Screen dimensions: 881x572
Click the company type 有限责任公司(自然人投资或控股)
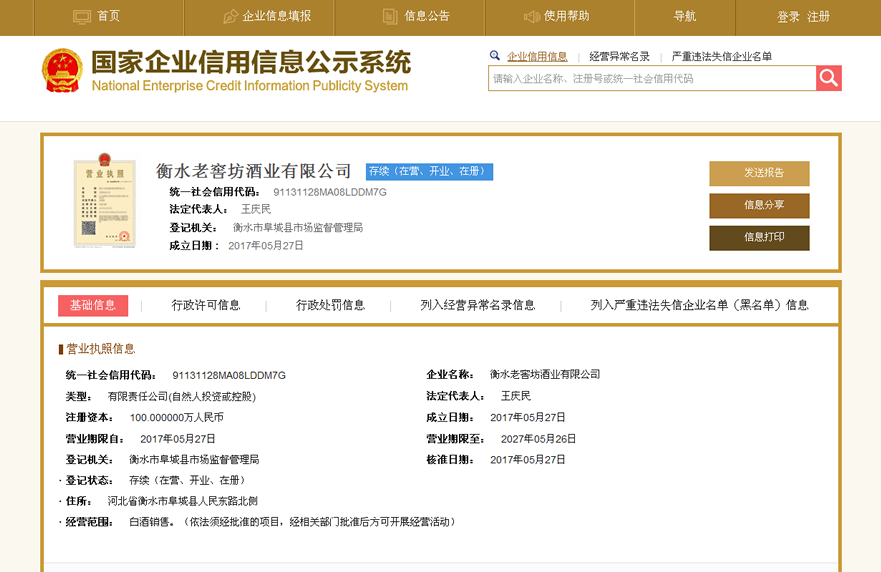[x=181, y=397]
